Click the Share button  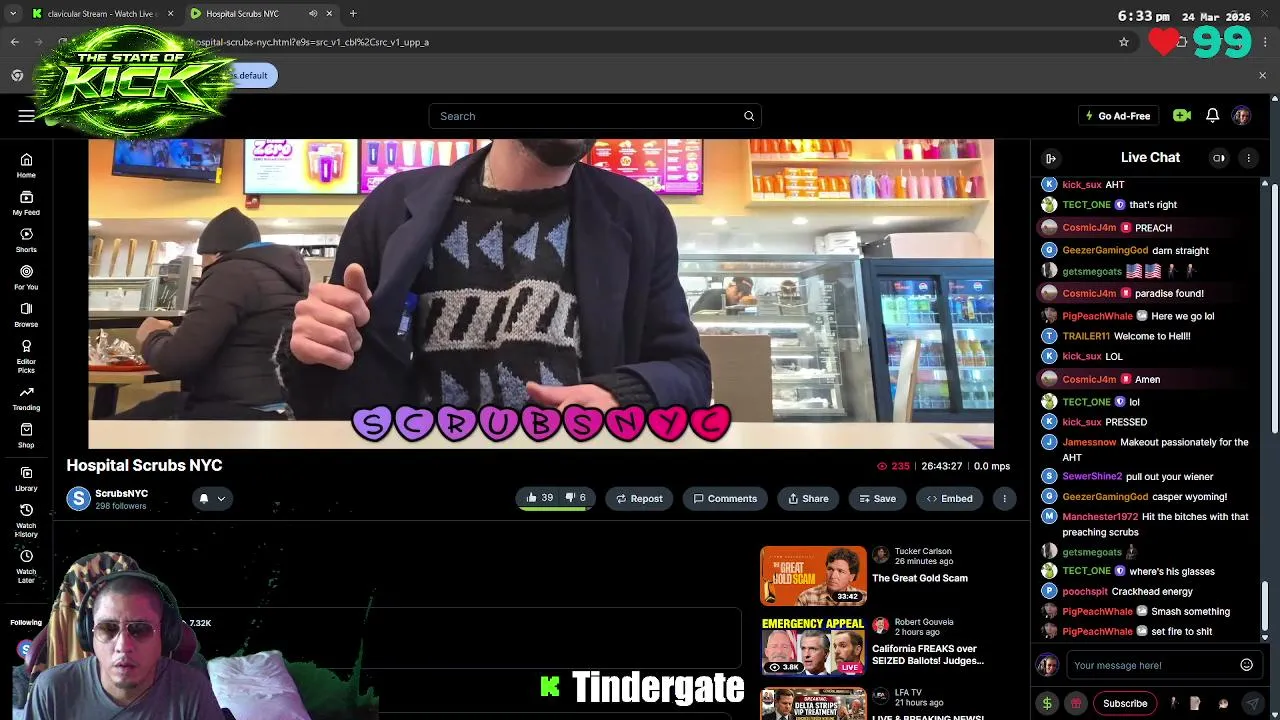(808, 498)
